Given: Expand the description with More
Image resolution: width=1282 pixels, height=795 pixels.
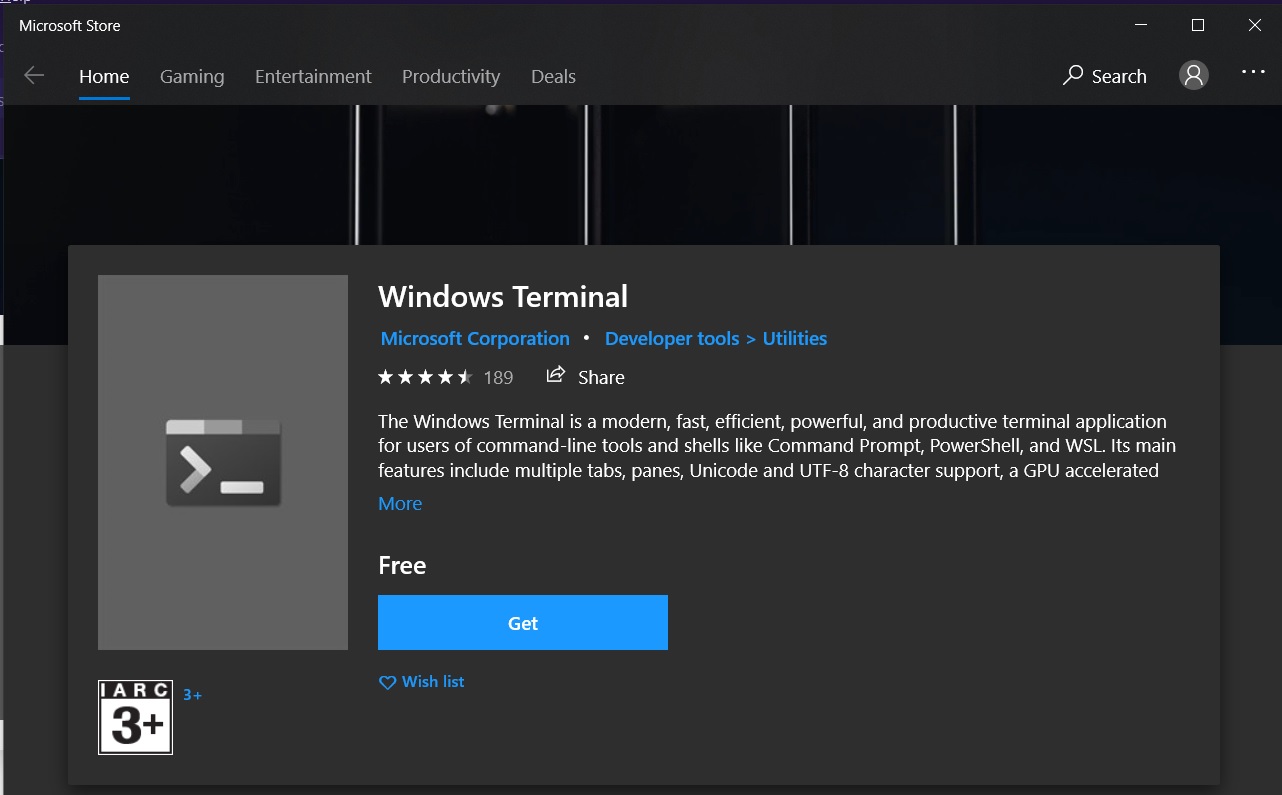Looking at the screenshot, I should pos(400,503).
